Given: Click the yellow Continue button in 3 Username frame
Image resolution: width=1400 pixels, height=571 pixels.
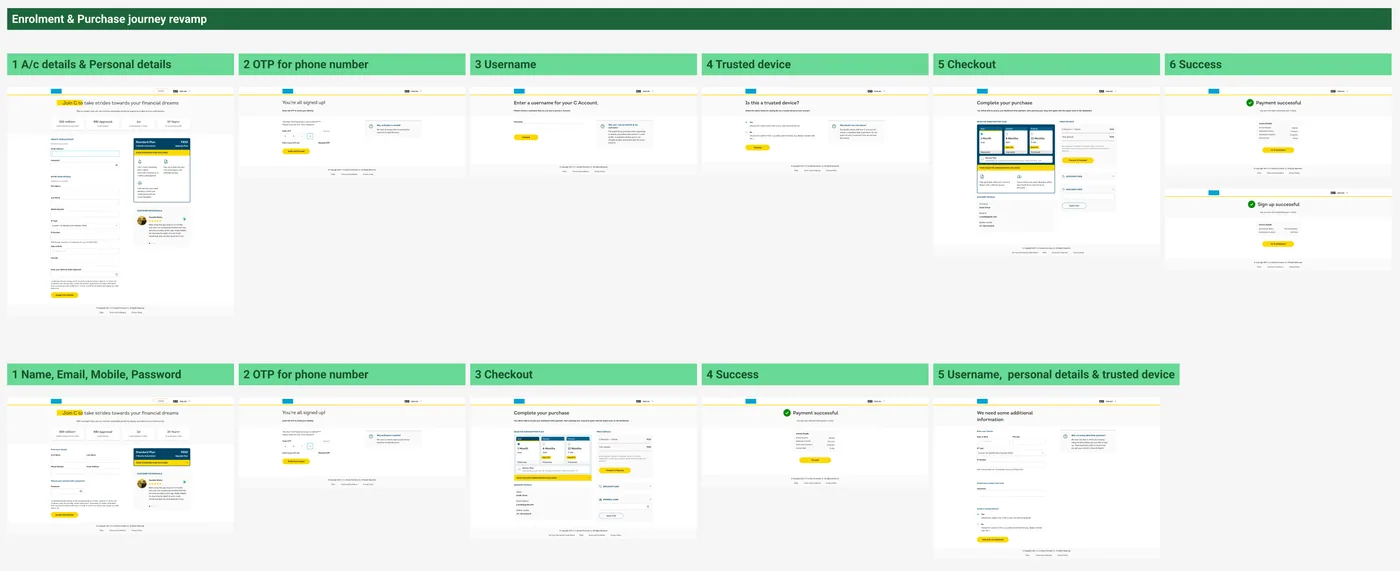Looking at the screenshot, I should tap(526, 137).
